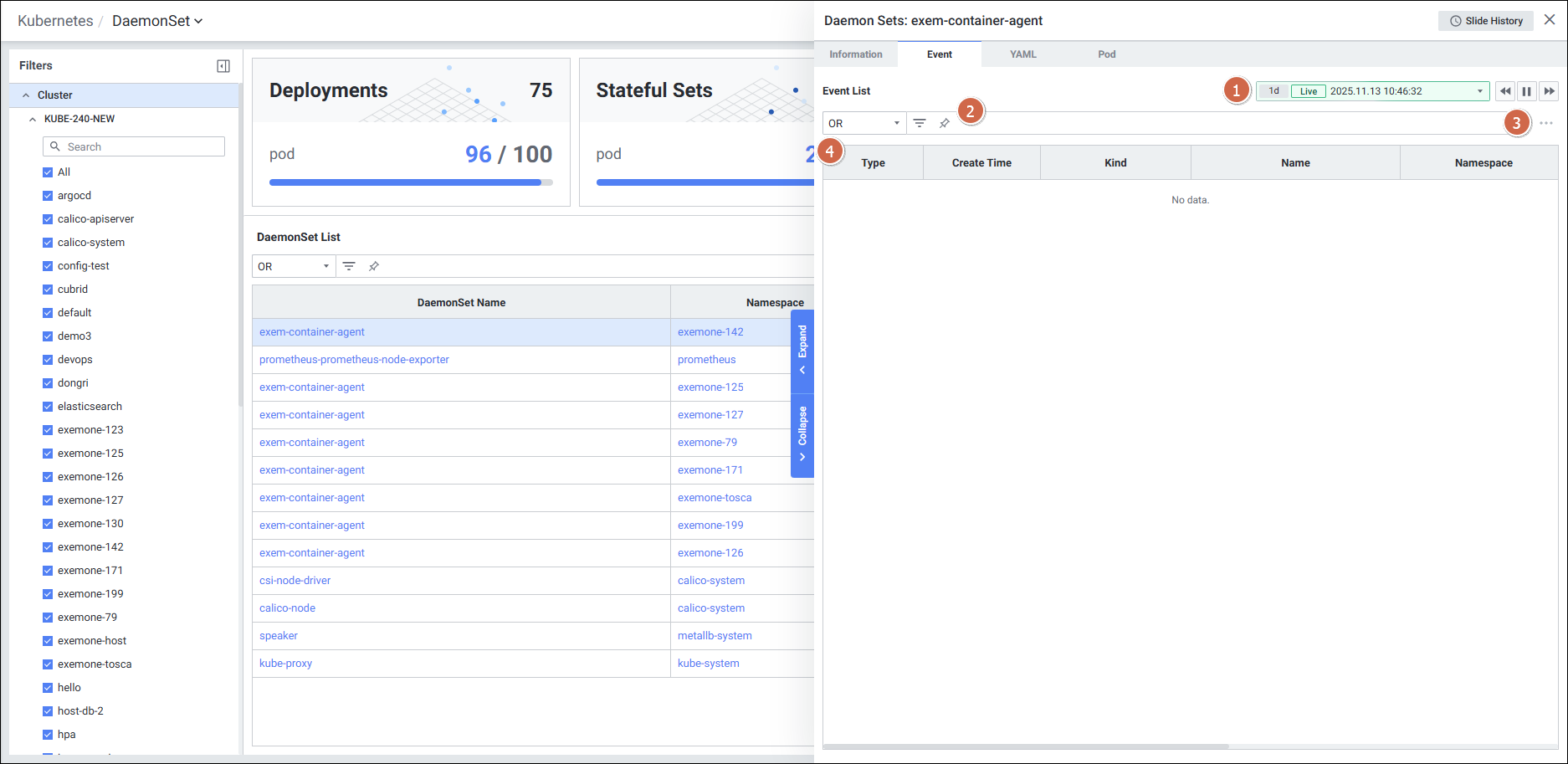Click the filter icon in Event List
This screenshot has width=1568, height=764.
[x=920, y=123]
